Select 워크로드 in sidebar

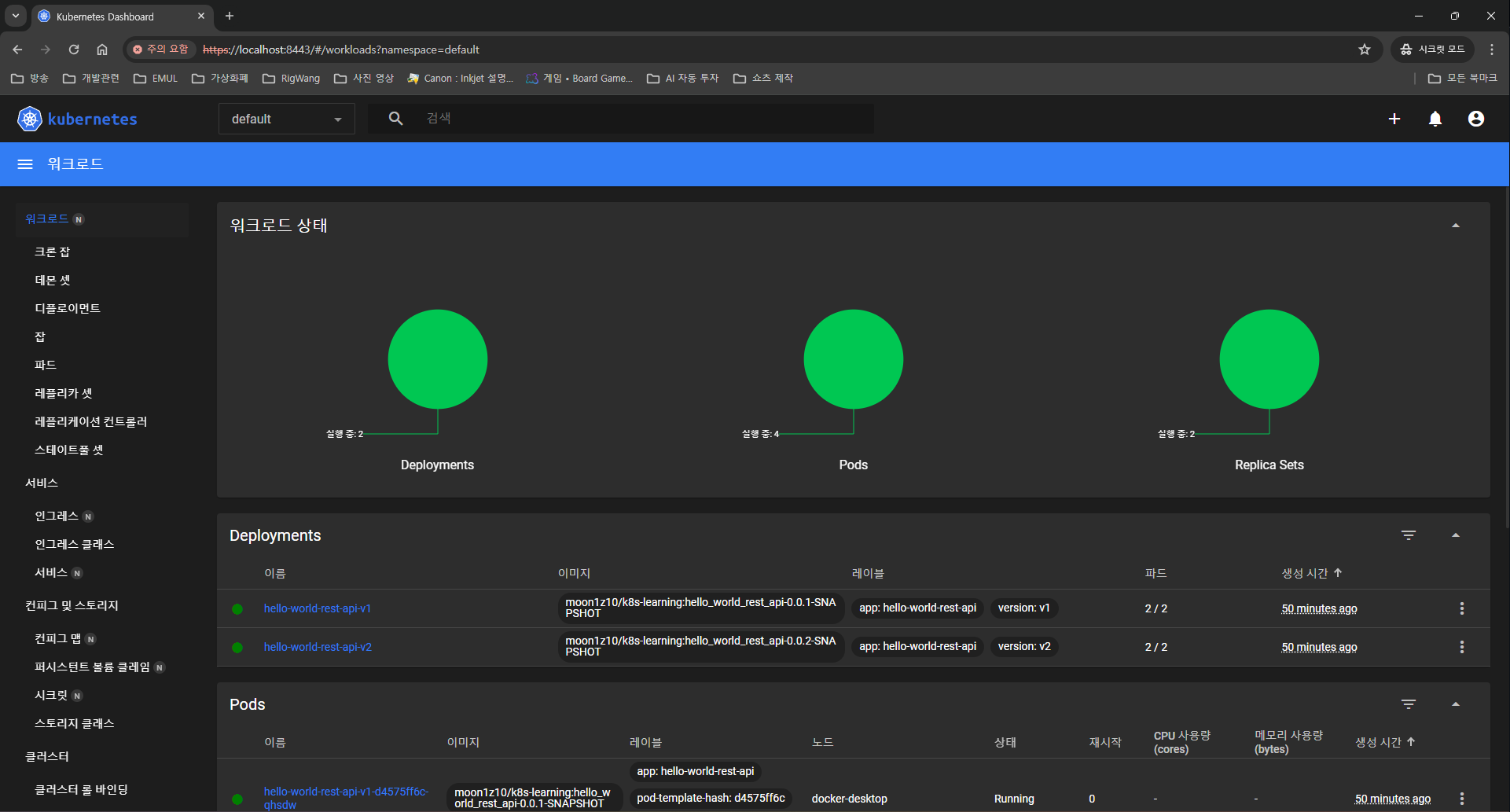pos(102,219)
